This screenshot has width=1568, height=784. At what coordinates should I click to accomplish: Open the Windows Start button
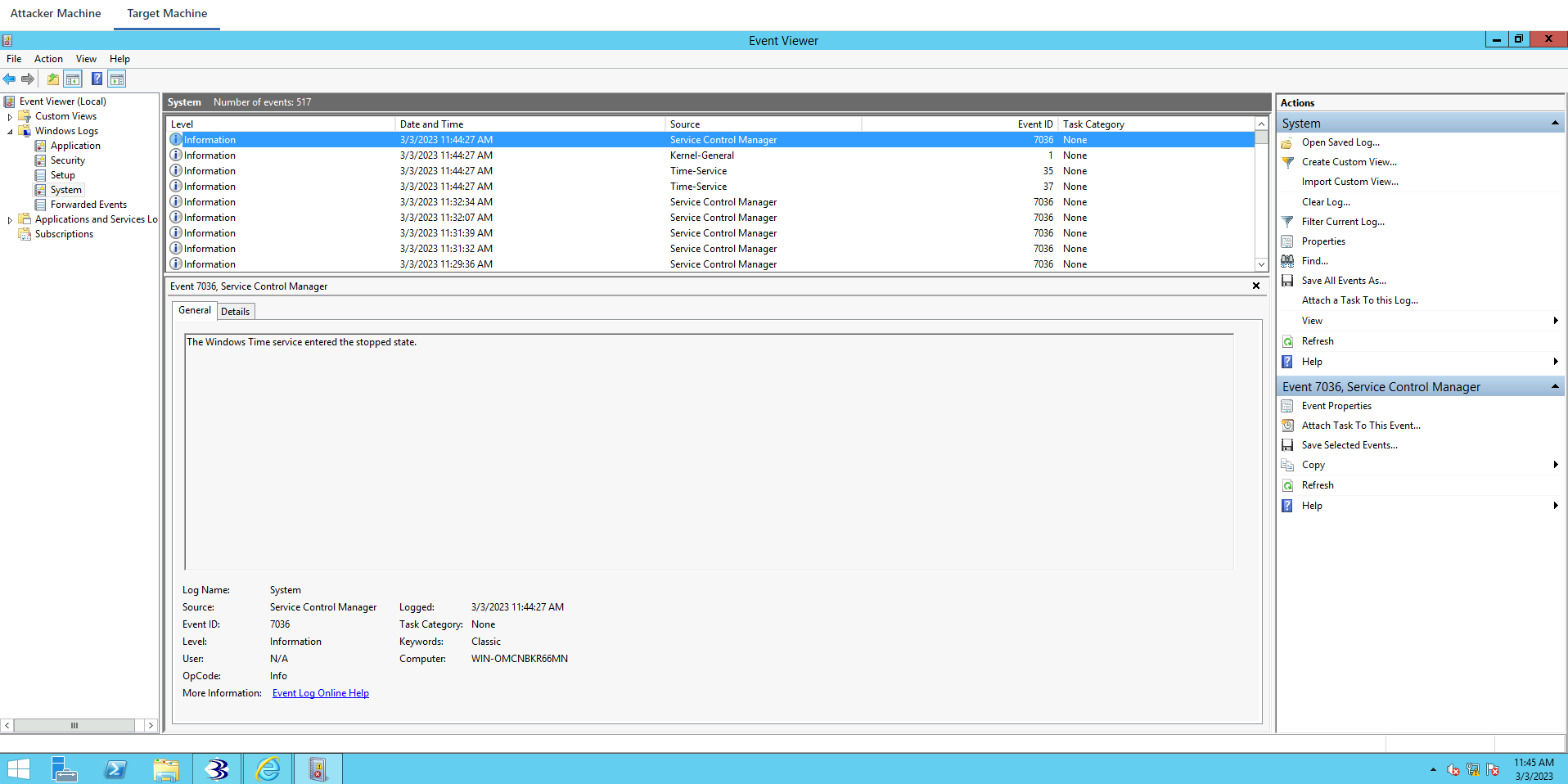point(18,769)
